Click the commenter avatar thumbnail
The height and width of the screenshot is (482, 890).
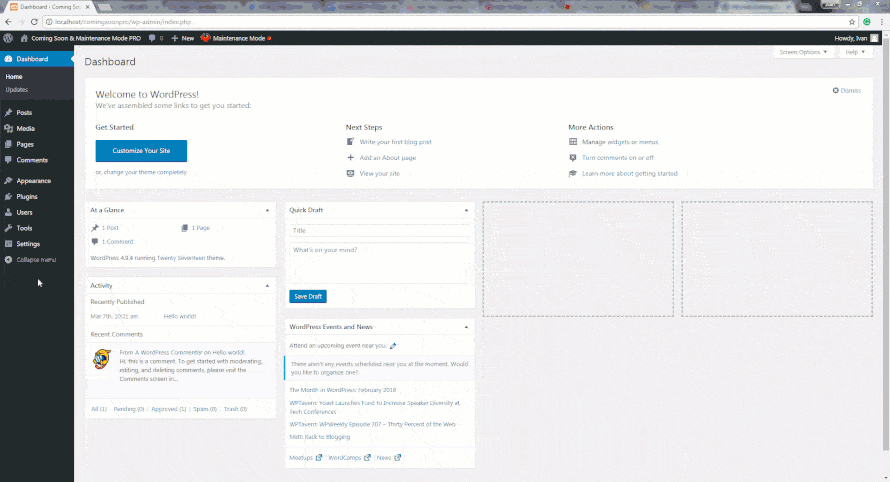(x=102, y=360)
